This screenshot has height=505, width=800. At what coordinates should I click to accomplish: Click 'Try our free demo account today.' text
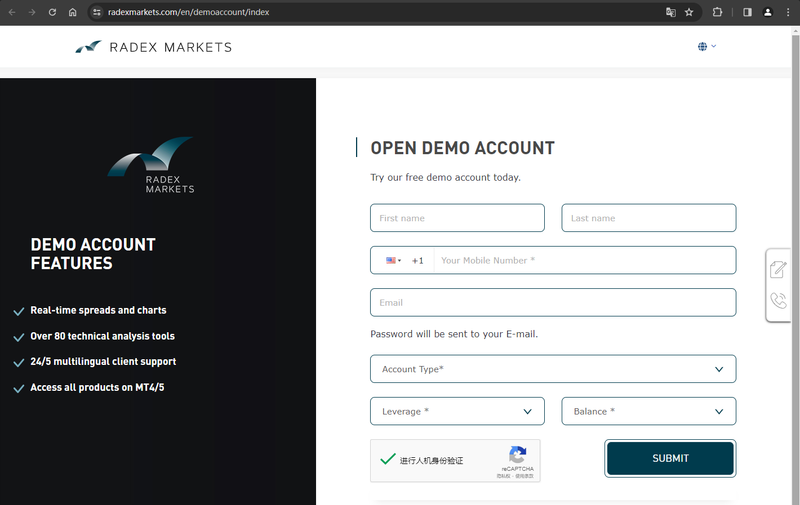(445, 178)
